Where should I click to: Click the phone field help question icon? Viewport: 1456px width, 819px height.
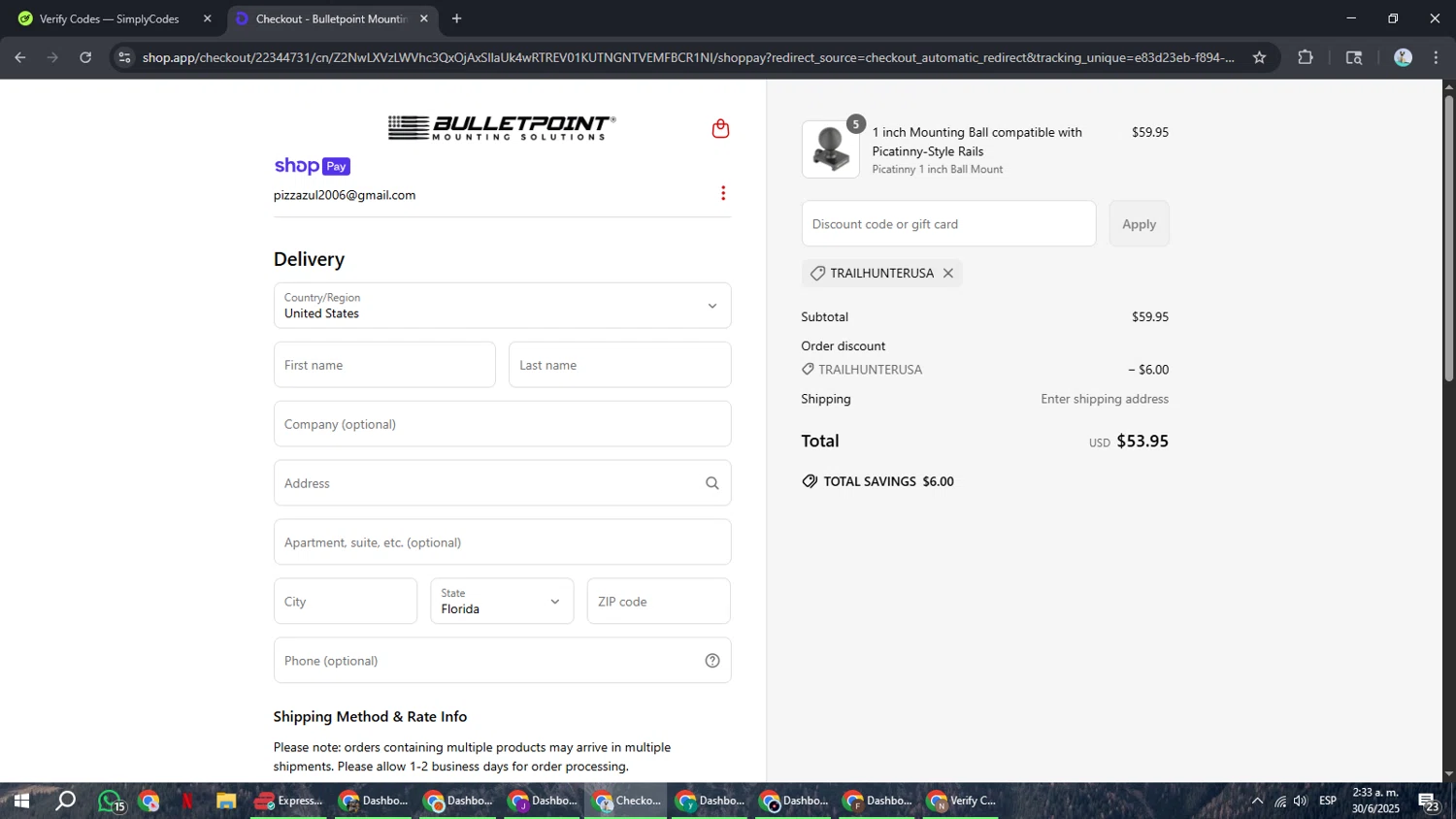click(712, 661)
